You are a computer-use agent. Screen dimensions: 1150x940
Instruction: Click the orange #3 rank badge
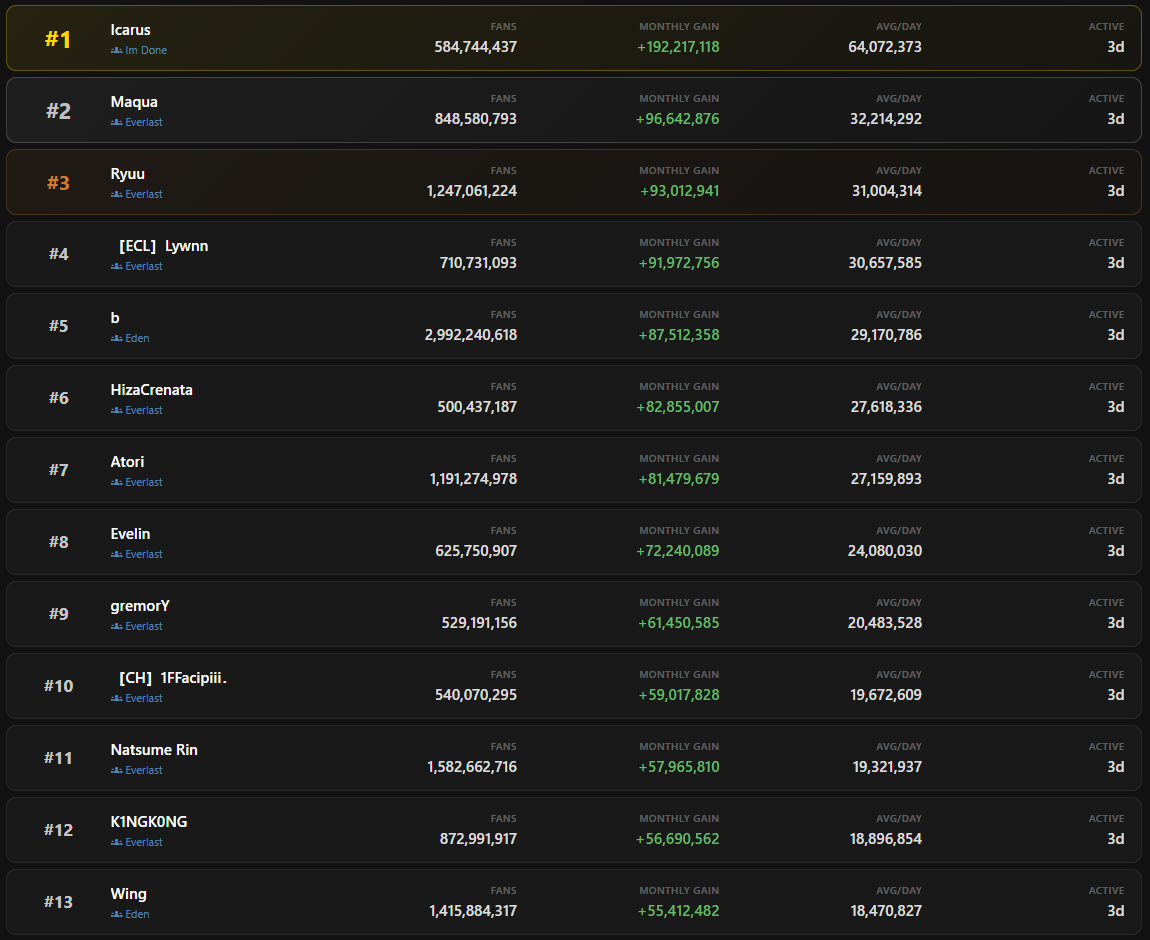(x=59, y=183)
